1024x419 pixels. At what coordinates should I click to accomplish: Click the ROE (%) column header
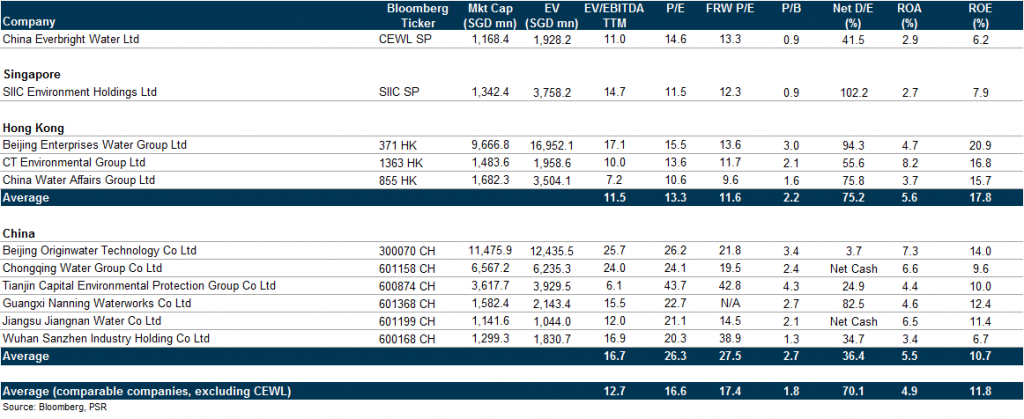980,16
